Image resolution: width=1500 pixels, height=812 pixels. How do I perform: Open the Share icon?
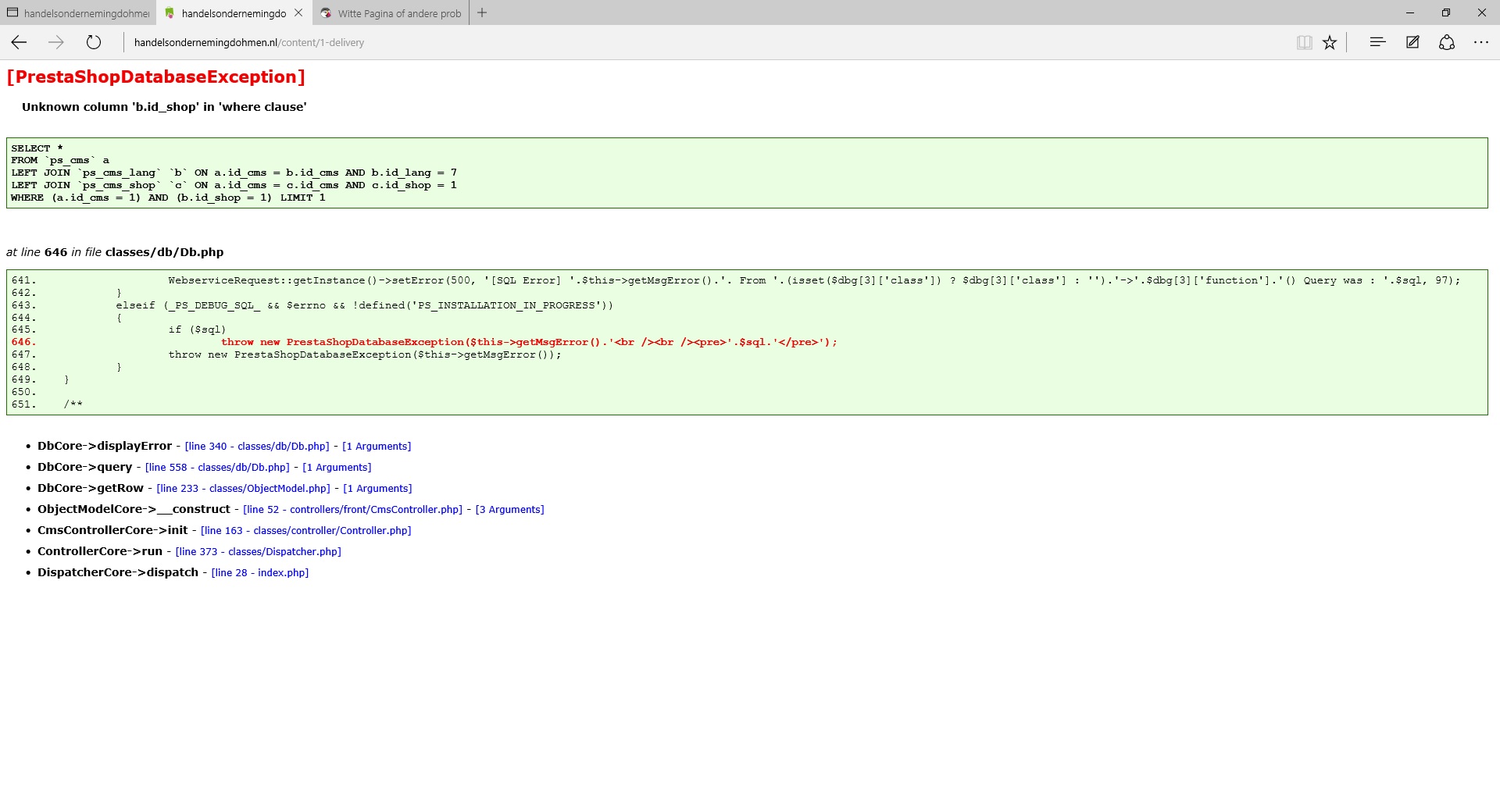pos(1447,42)
